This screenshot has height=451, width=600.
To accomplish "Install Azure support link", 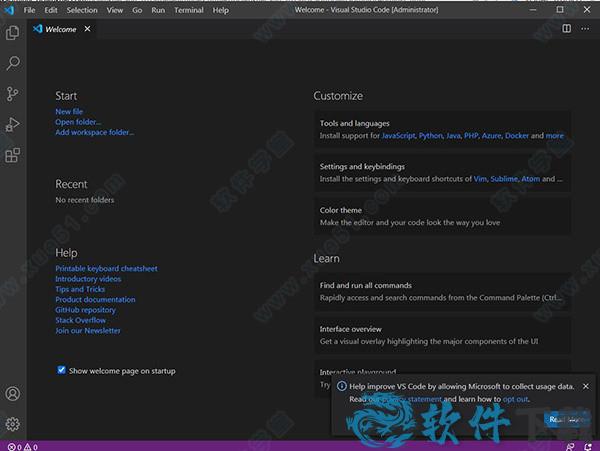I will coord(492,136).
